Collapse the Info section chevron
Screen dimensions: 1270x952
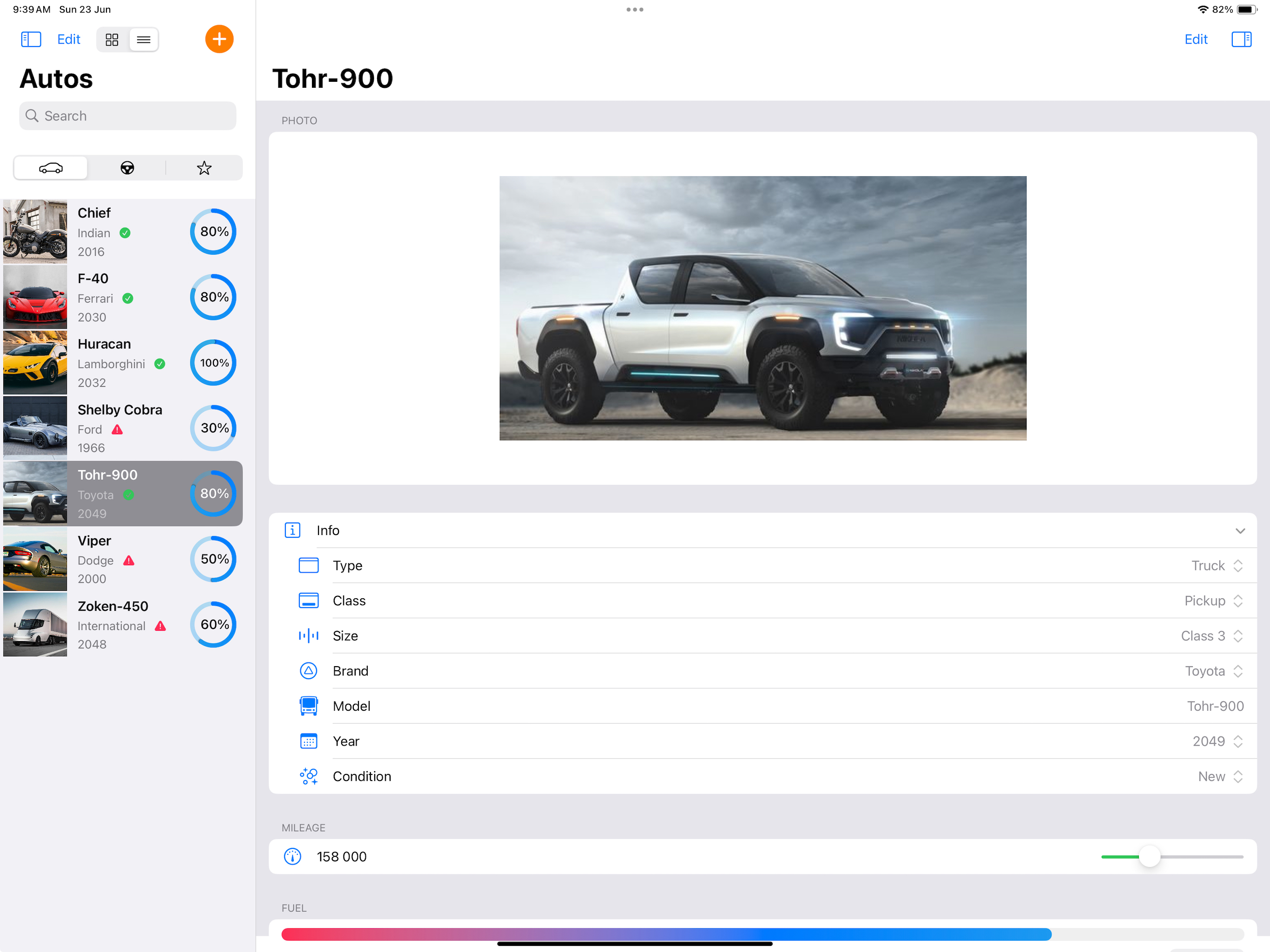pyautogui.click(x=1240, y=530)
